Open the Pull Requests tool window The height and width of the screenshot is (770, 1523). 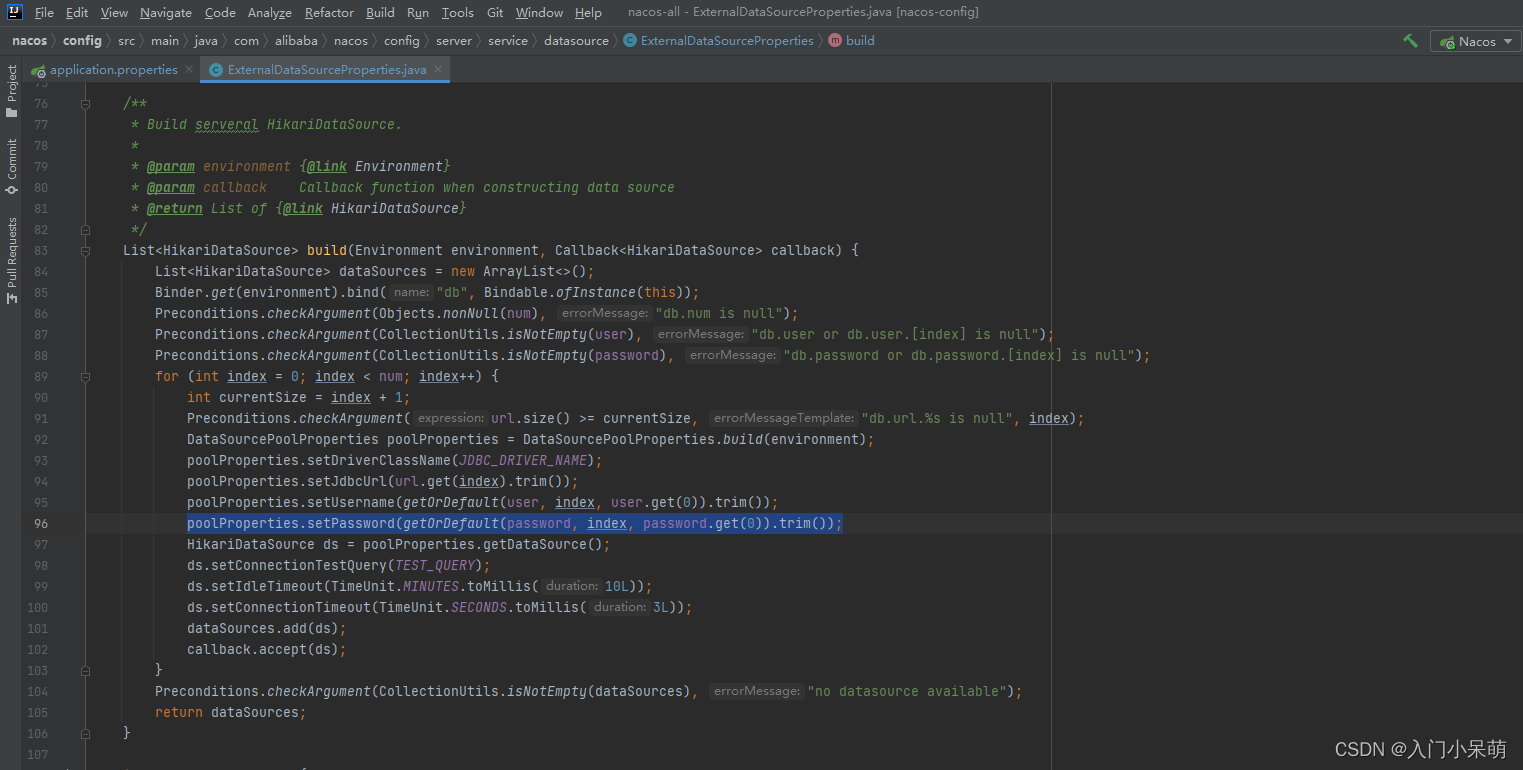(x=12, y=260)
